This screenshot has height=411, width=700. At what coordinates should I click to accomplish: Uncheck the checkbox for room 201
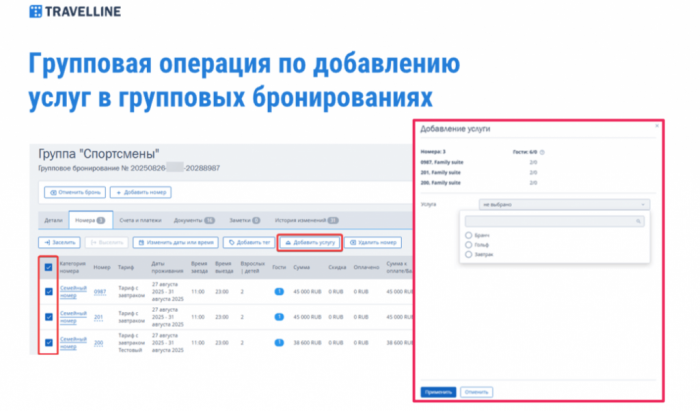49,317
